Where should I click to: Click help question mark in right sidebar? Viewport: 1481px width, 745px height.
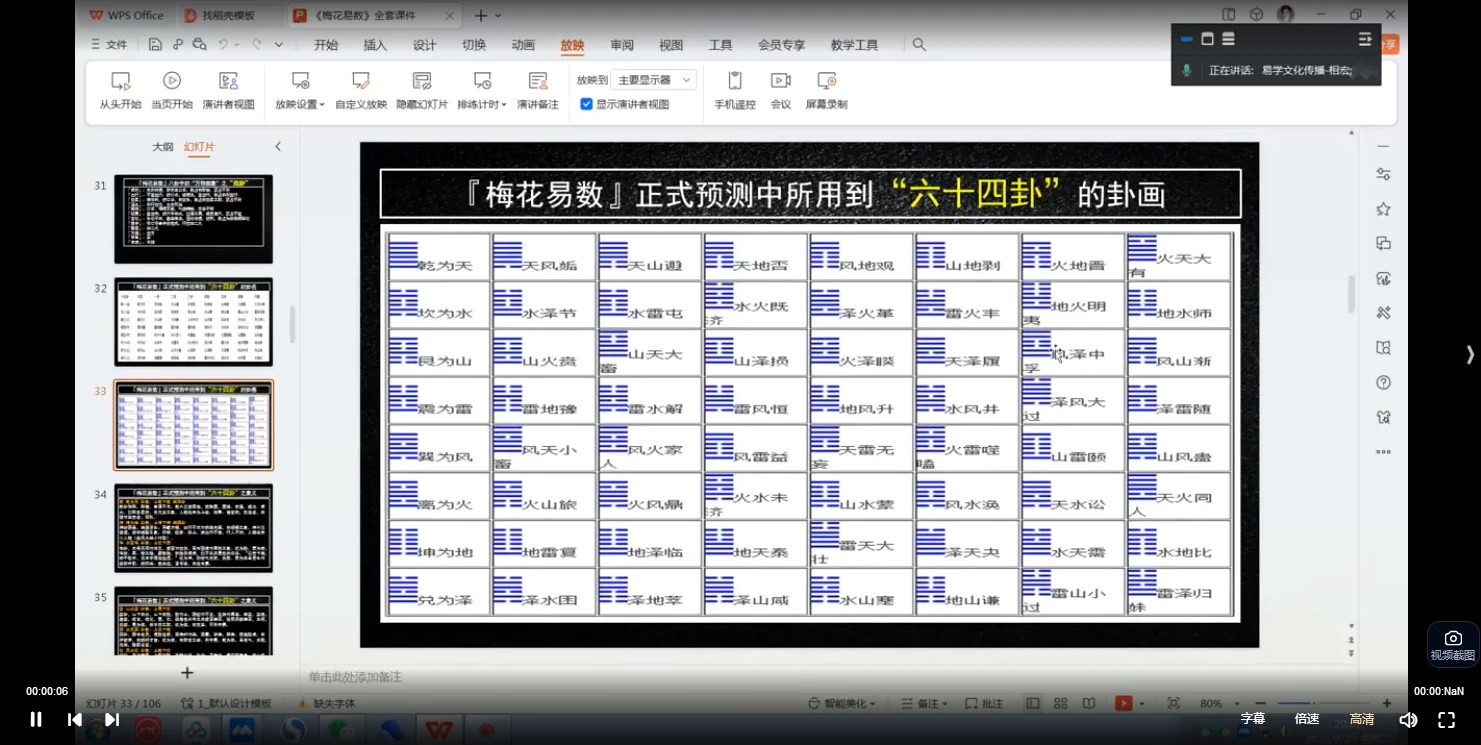[x=1383, y=382]
